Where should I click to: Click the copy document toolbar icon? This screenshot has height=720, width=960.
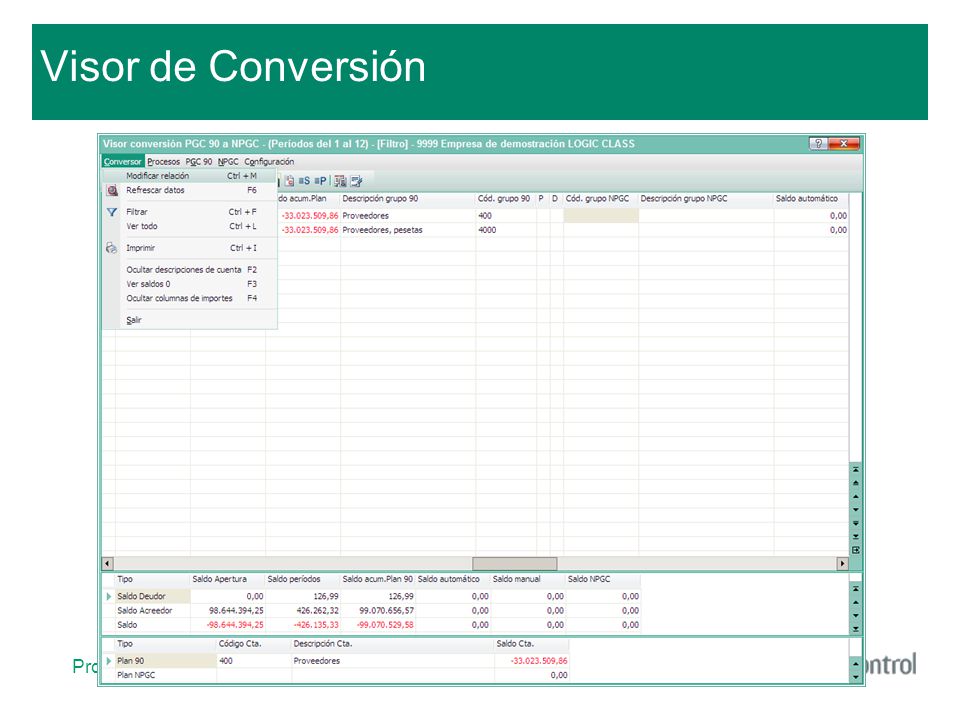point(289,181)
